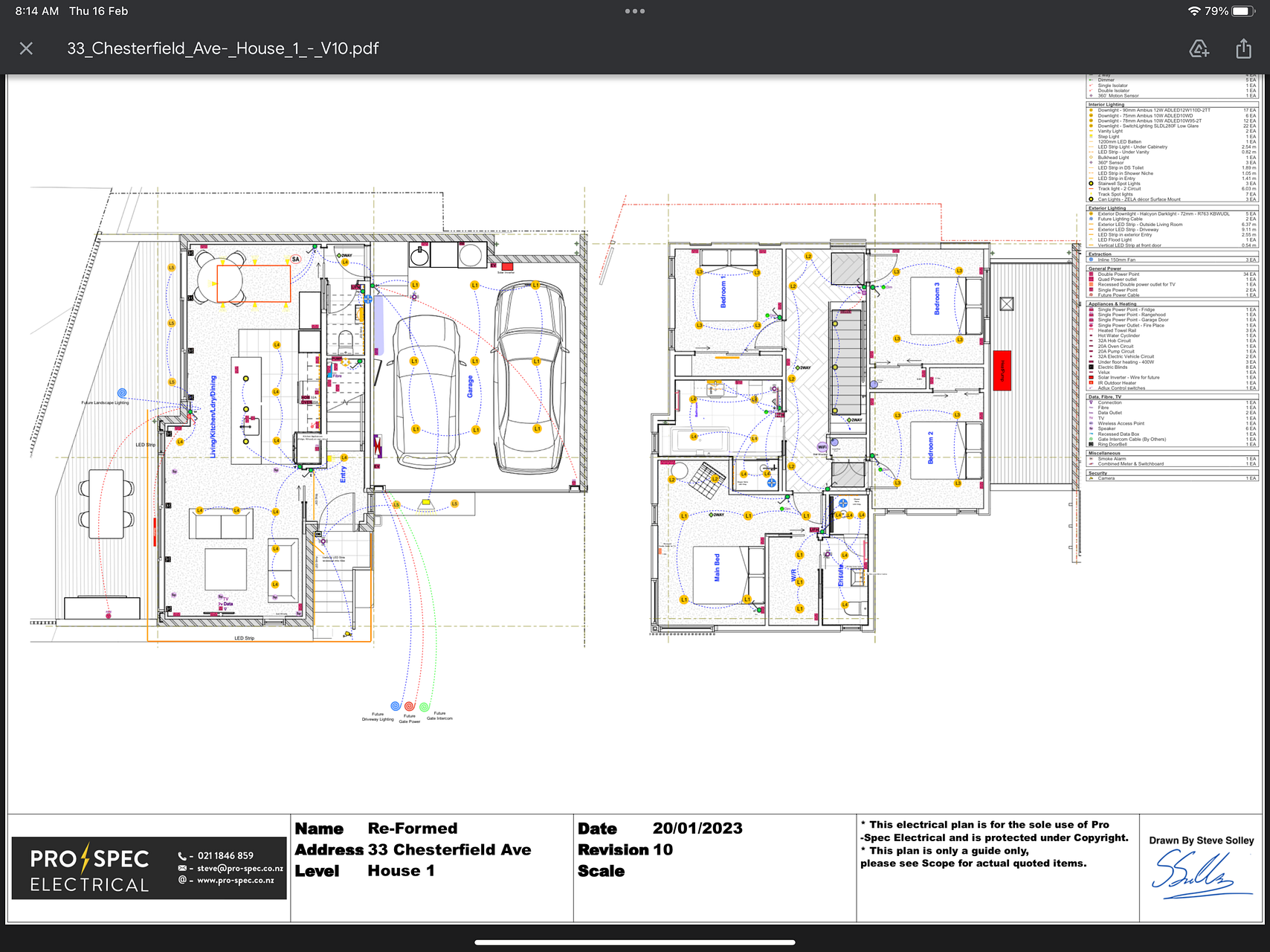Tap the iPad home indicator bar
This screenshot has width=1270, height=952.
coord(634,942)
